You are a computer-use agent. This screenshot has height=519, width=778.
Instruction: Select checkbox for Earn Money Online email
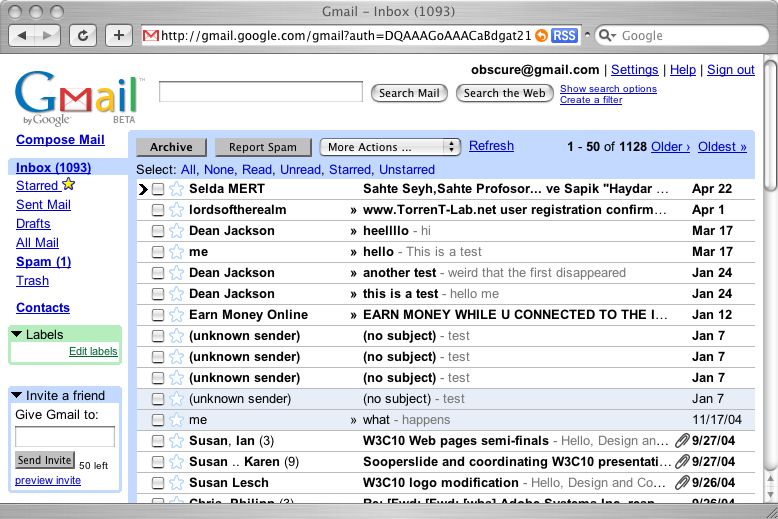(158, 315)
